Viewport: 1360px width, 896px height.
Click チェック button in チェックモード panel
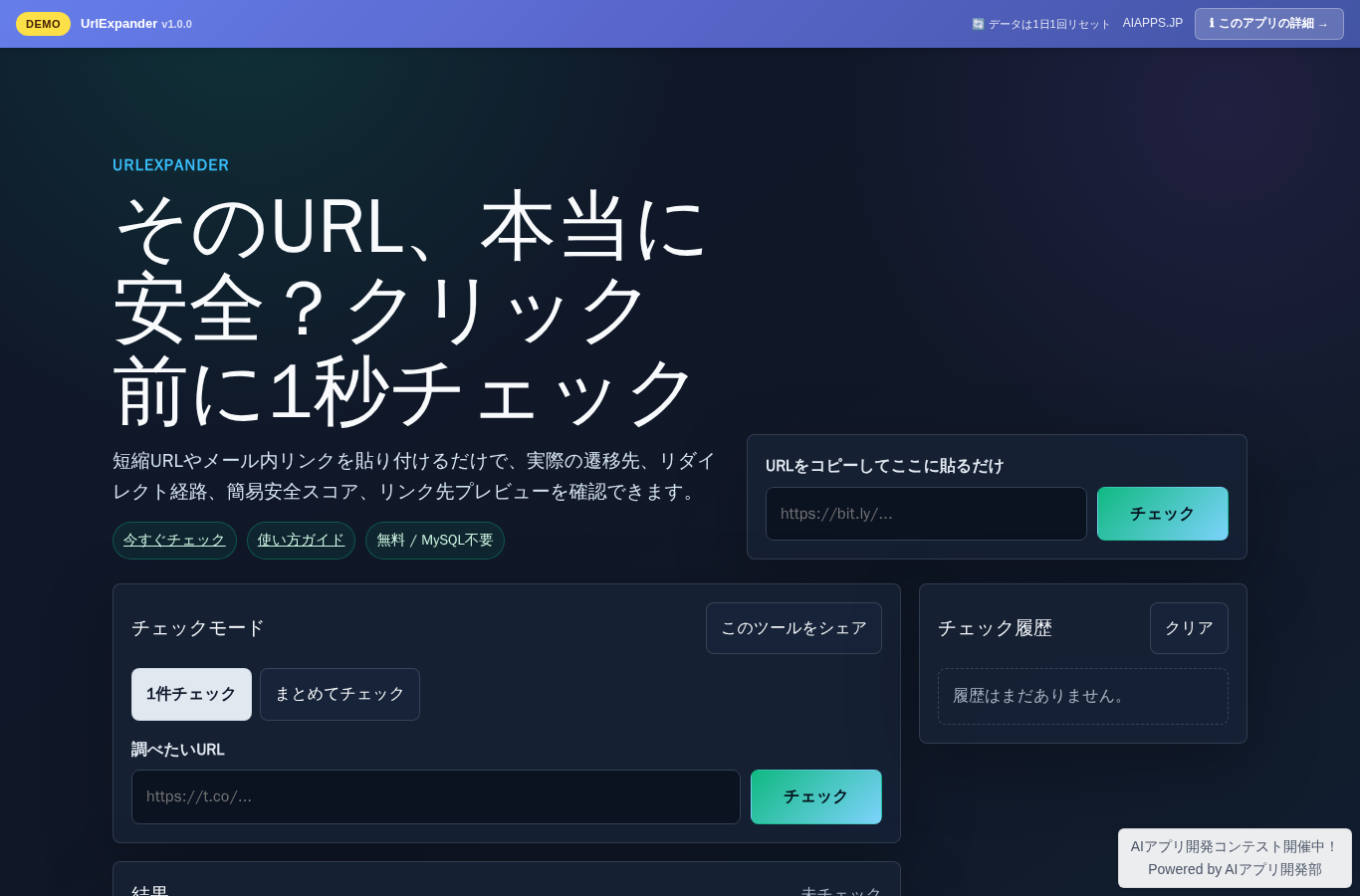pos(815,796)
